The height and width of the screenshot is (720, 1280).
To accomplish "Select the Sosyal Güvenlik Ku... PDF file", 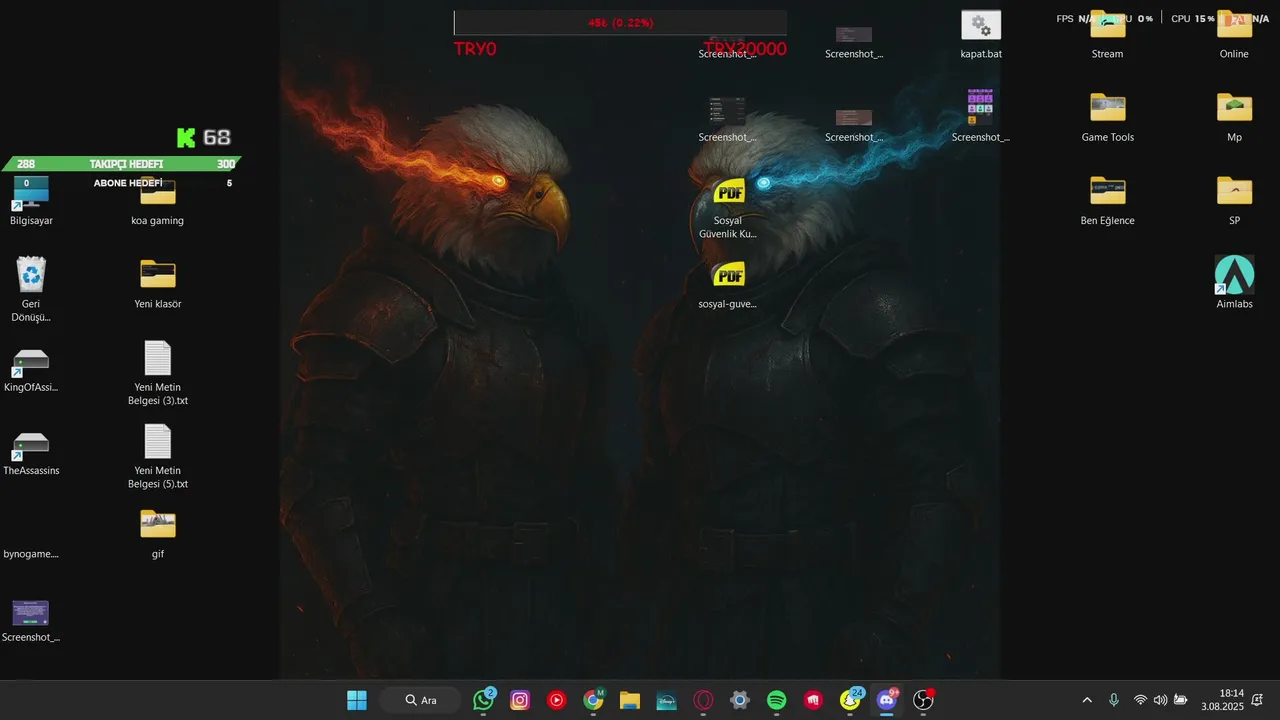I will pyautogui.click(x=728, y=210).
